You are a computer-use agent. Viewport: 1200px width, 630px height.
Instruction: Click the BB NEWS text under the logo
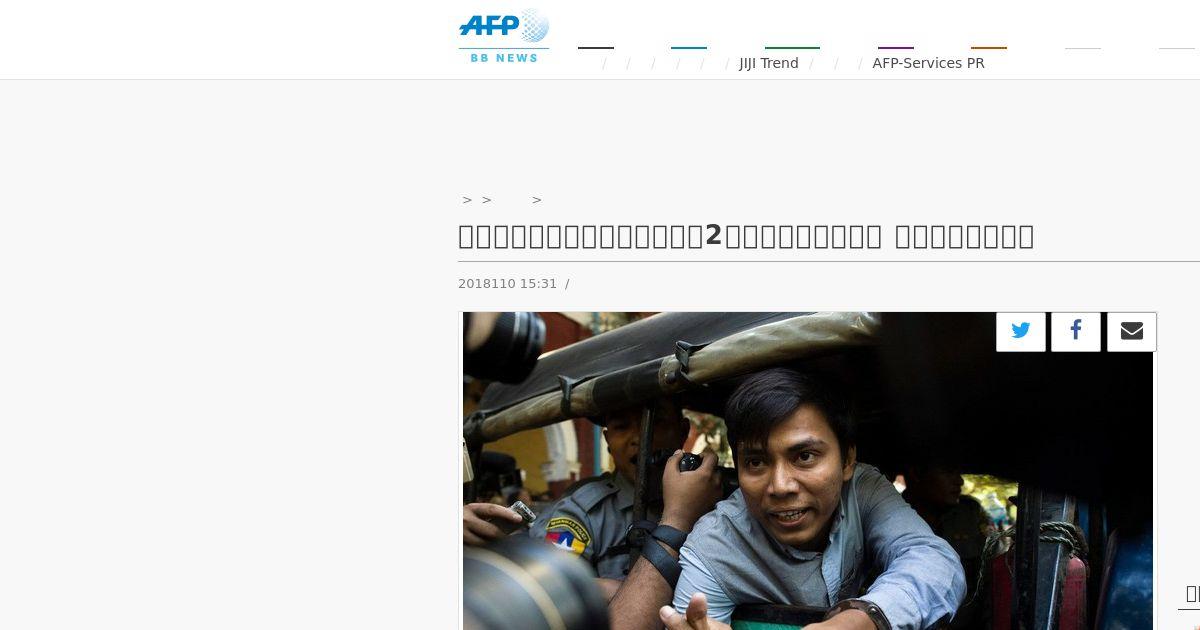pyautogui.click(x=504, y=58)
